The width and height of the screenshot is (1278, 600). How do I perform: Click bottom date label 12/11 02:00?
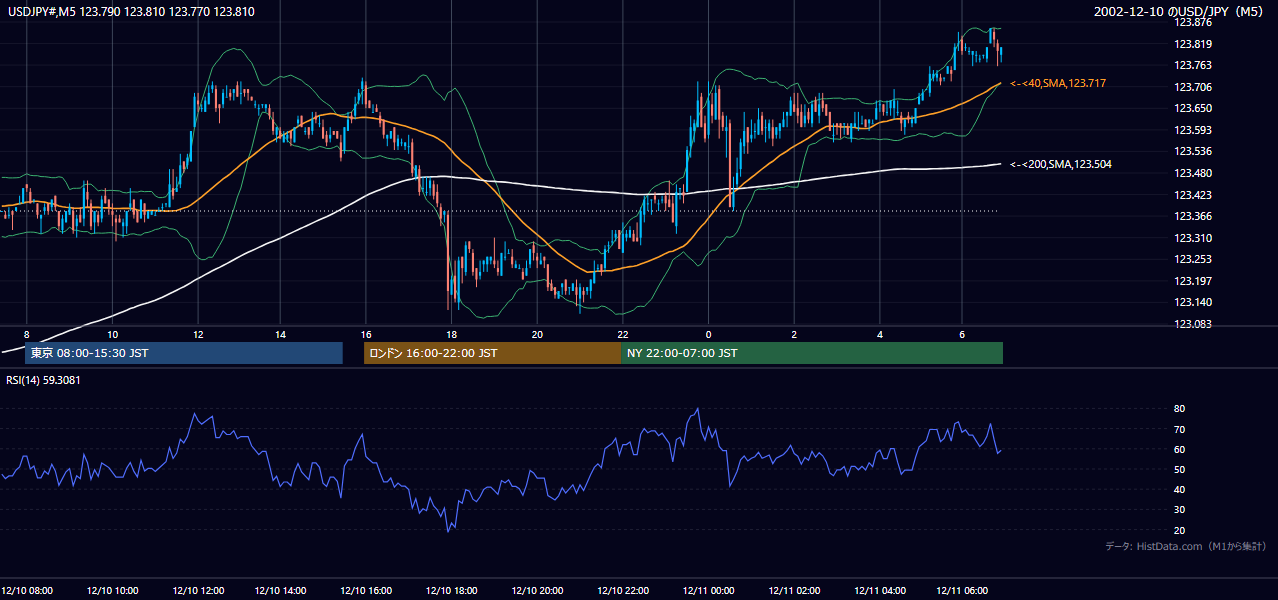[x=793, y=591]
